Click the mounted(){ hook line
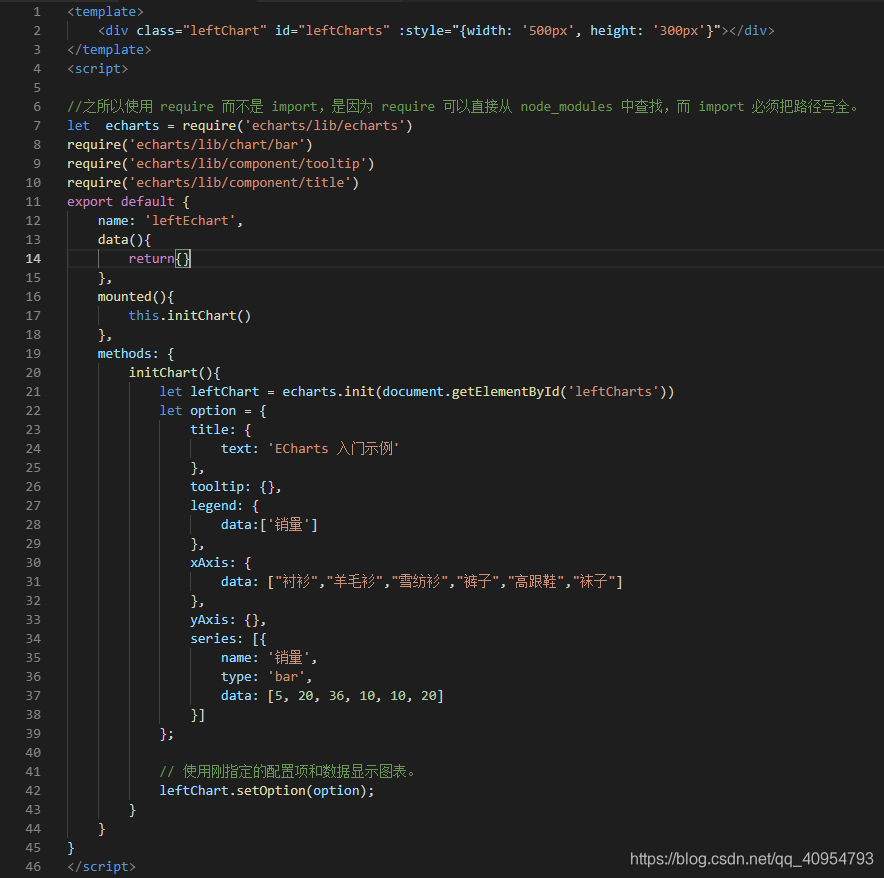884x878 pixels. click(x=136, y=297)
